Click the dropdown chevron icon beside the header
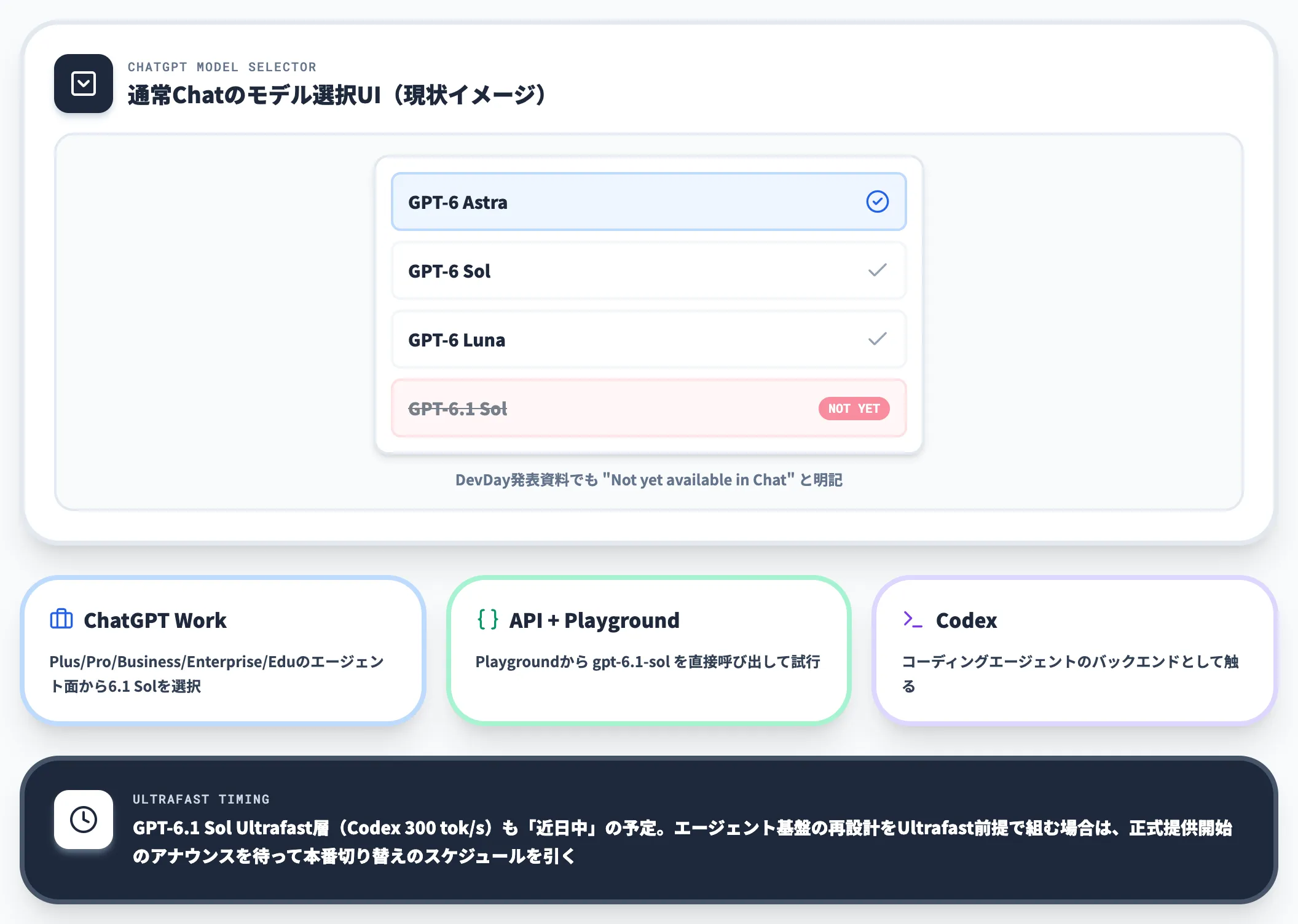Screen dimensions: 1298x924 click(x=84, y=84)
